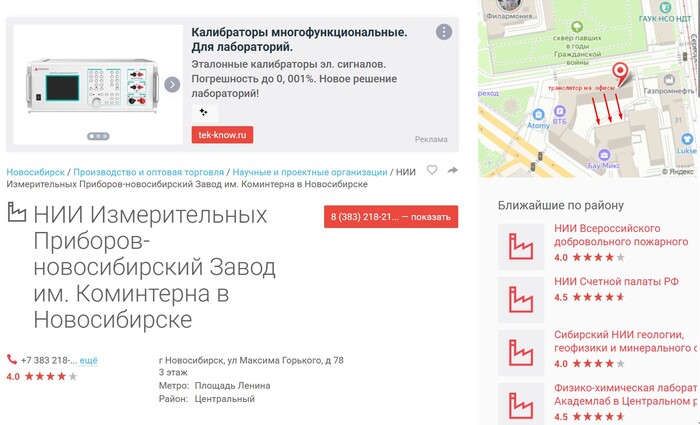Click factory thumbnail for Сибирский НИИ геологии
Viewport: 700px width, 425px height.
click(x=521, y=353)
